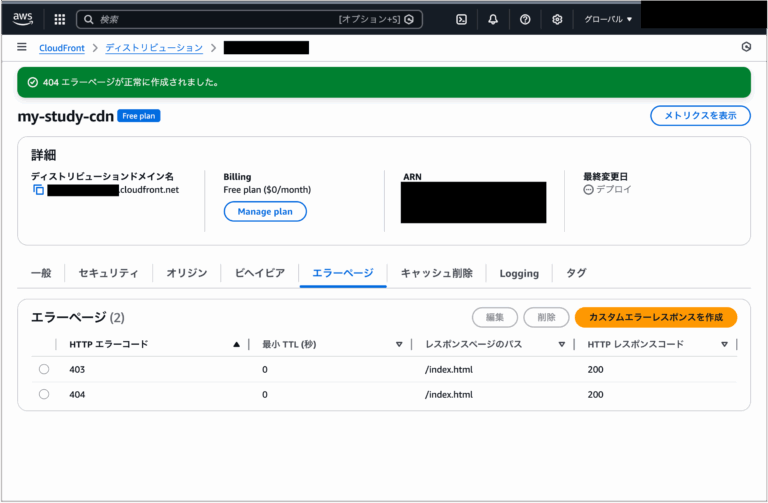Toggle the hamburger side navigation menu

pos(22,47)
